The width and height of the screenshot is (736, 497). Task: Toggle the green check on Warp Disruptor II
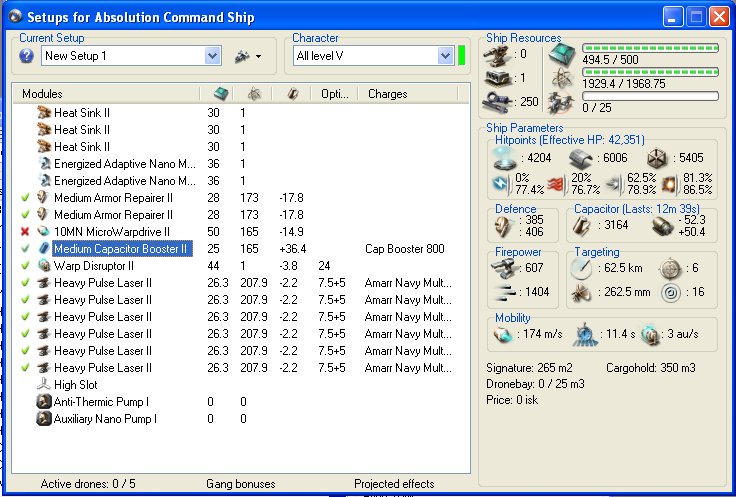click(x=25, y=266)
